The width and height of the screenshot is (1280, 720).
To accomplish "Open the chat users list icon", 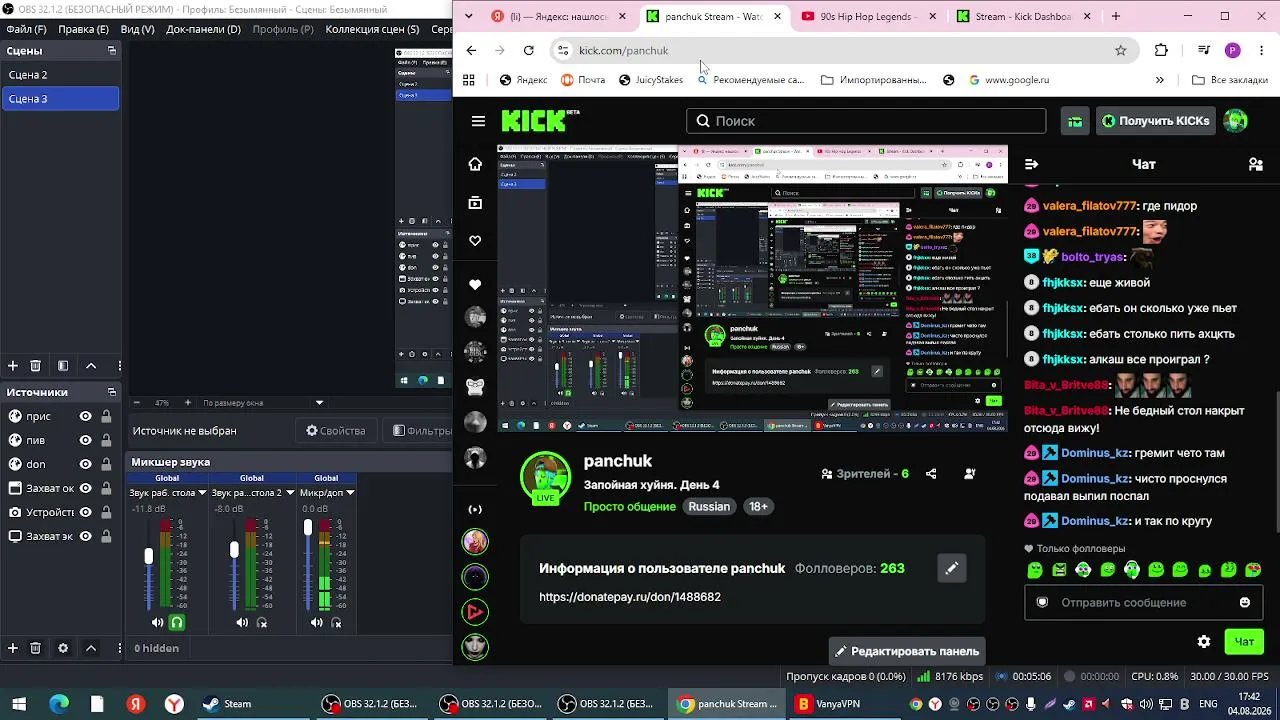I will [1256, 164].
